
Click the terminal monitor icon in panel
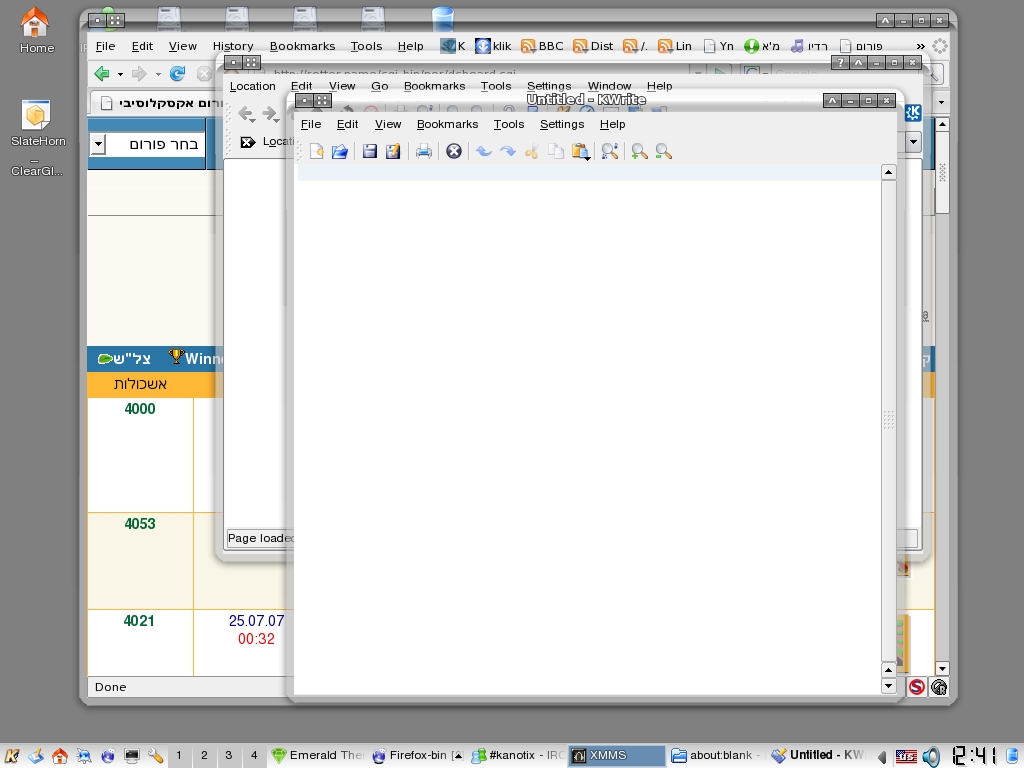coord(131,756)
